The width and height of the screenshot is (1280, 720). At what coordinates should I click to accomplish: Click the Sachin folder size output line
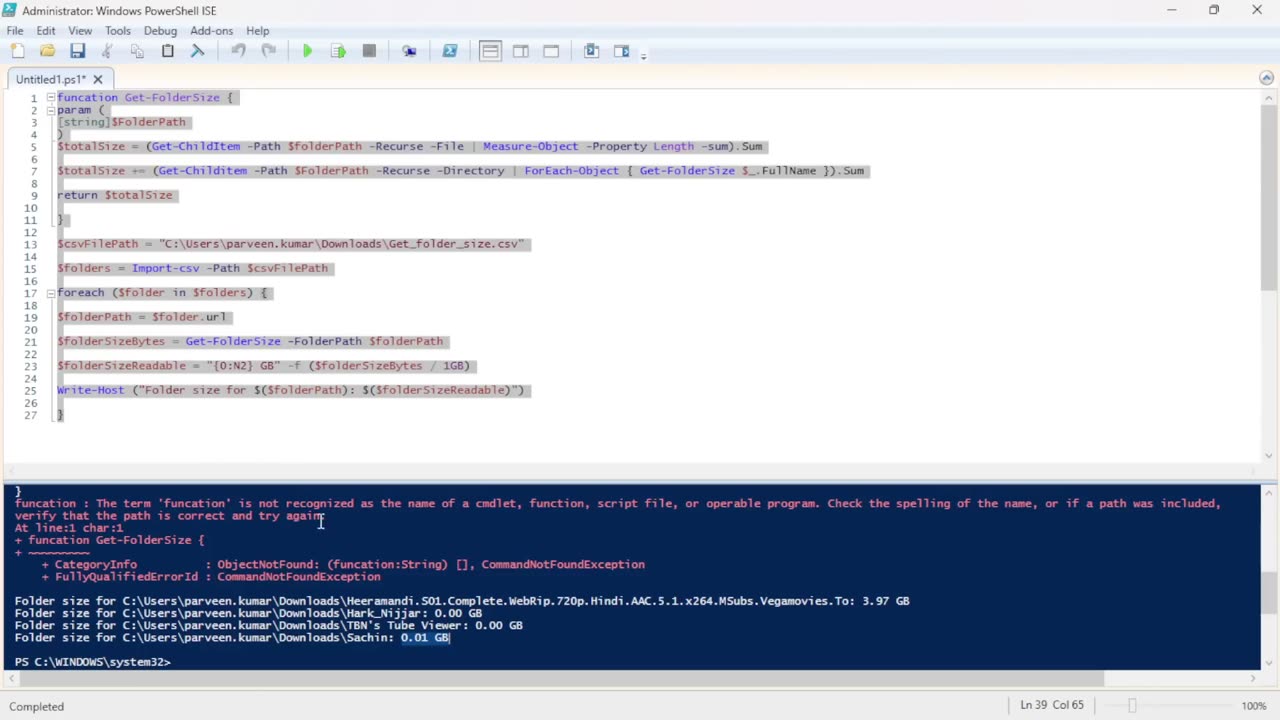click(232, 638)
